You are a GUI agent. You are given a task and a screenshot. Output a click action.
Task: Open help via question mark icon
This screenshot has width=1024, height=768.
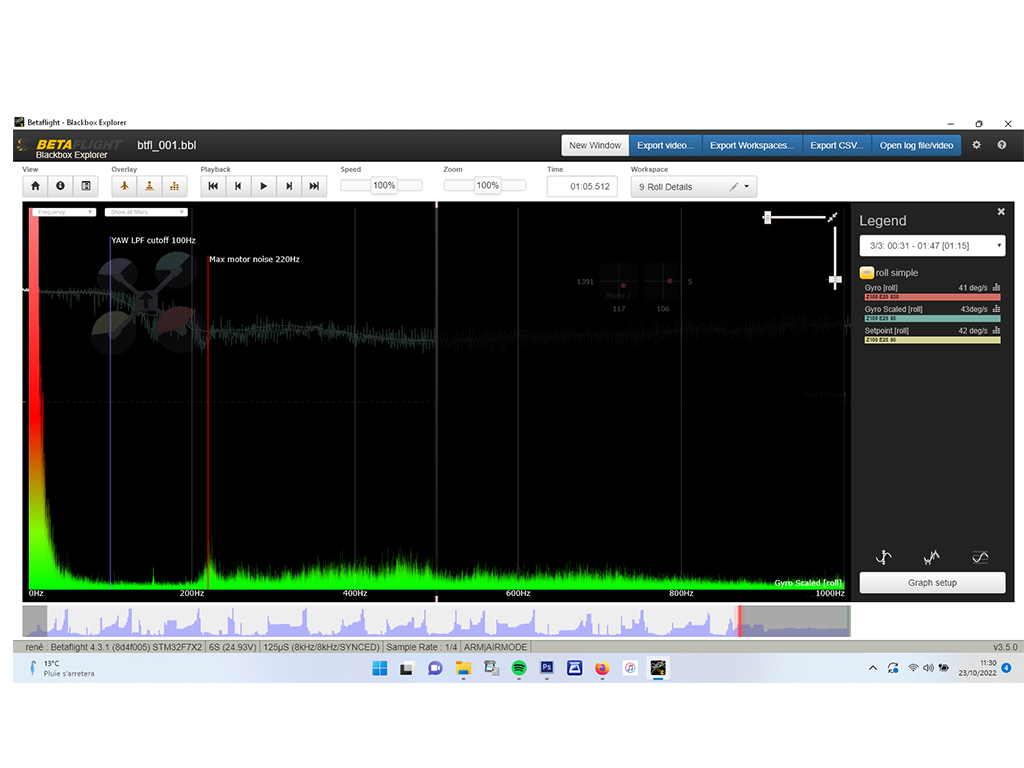click(1001, 145)
